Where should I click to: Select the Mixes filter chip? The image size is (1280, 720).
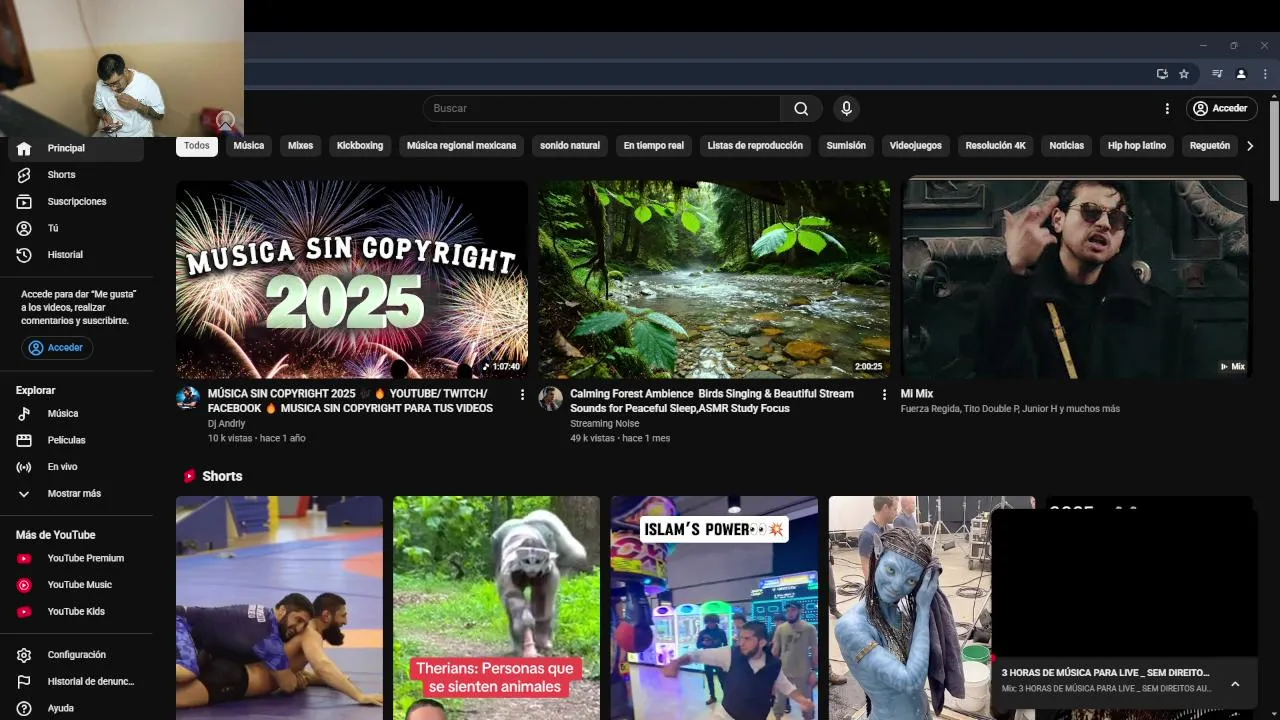(x=301, y=146)
